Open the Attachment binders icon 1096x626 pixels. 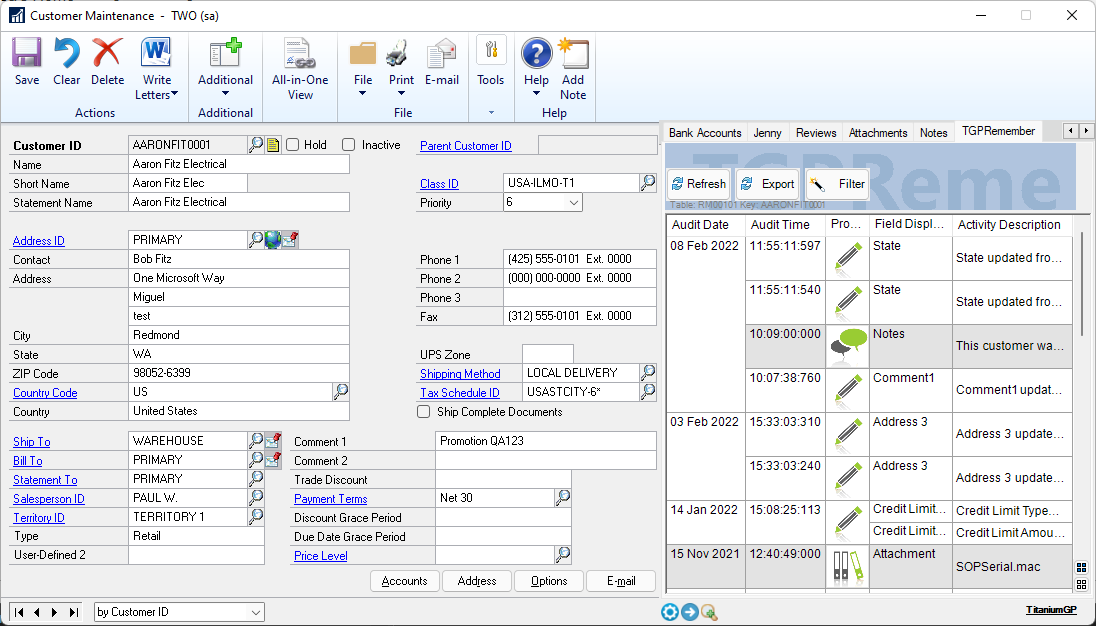848,567
